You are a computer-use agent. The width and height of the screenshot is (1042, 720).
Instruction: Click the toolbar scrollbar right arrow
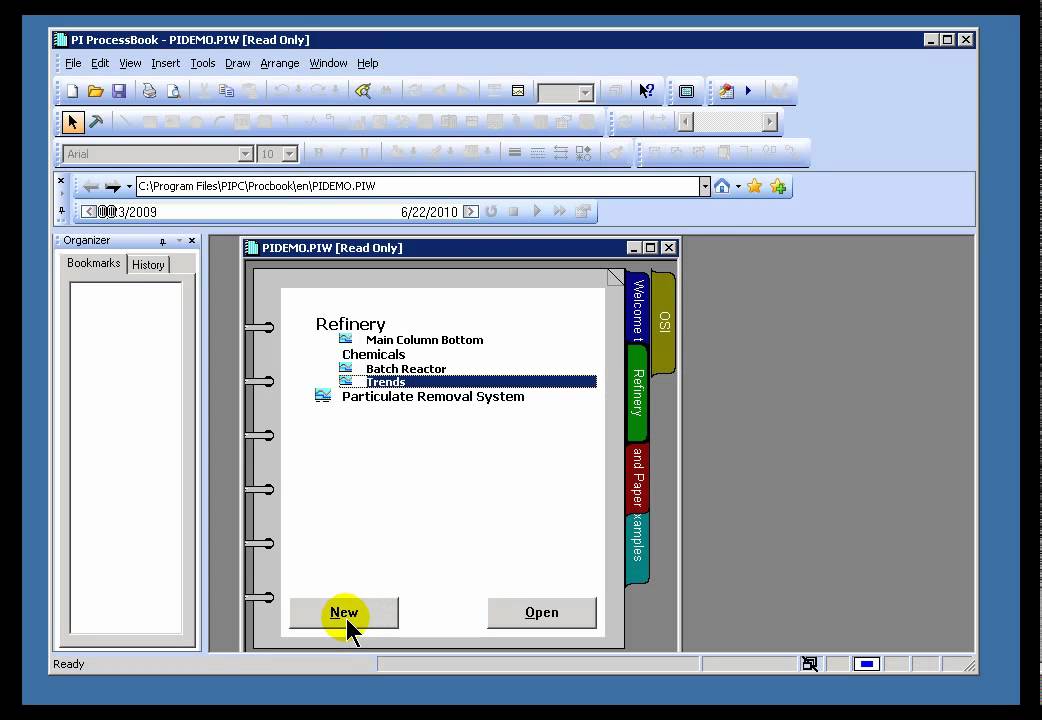(x=770, y=122)
